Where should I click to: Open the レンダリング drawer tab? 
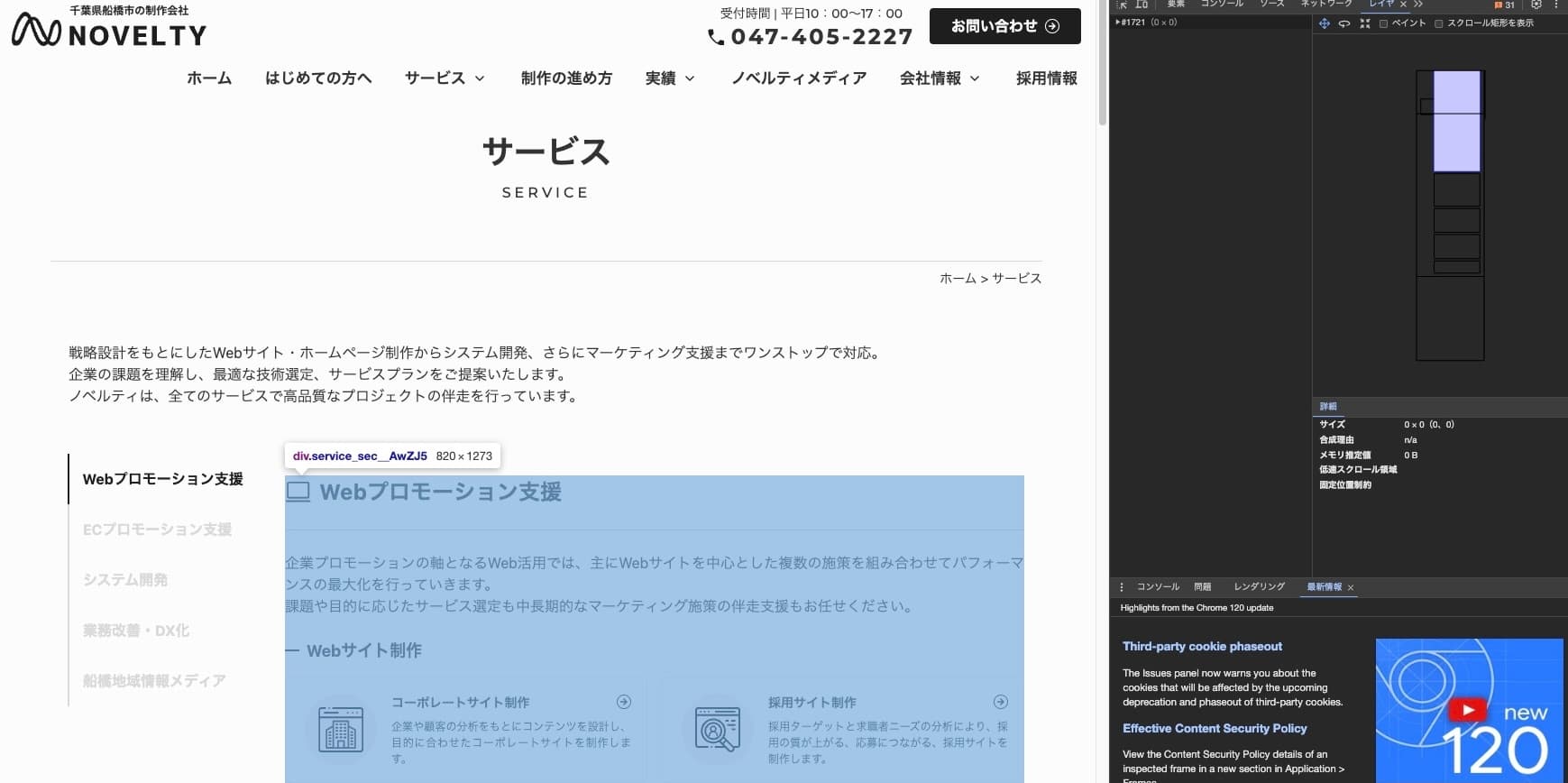pyautogui.click(x=1259, y=586)
